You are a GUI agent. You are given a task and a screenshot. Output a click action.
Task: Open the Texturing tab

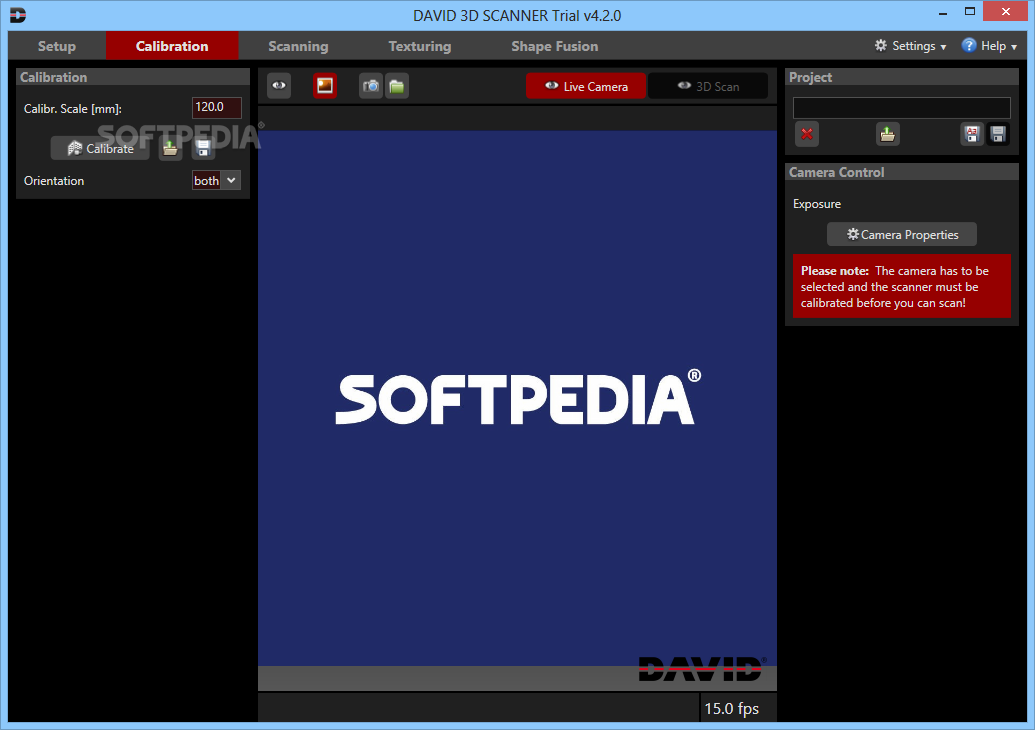420,46
